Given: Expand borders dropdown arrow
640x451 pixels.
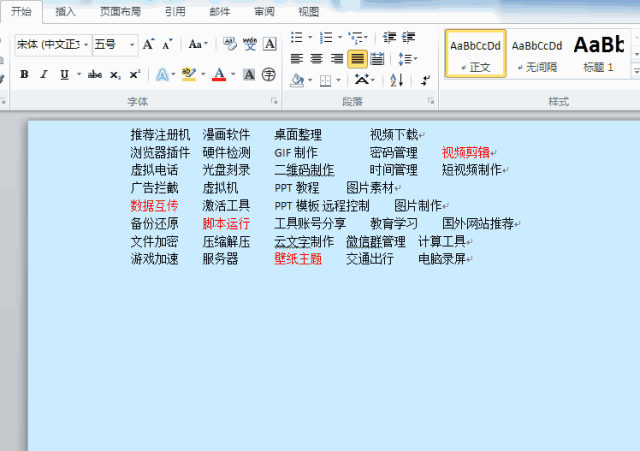Looking at the screenshot, I should (338, 80).
